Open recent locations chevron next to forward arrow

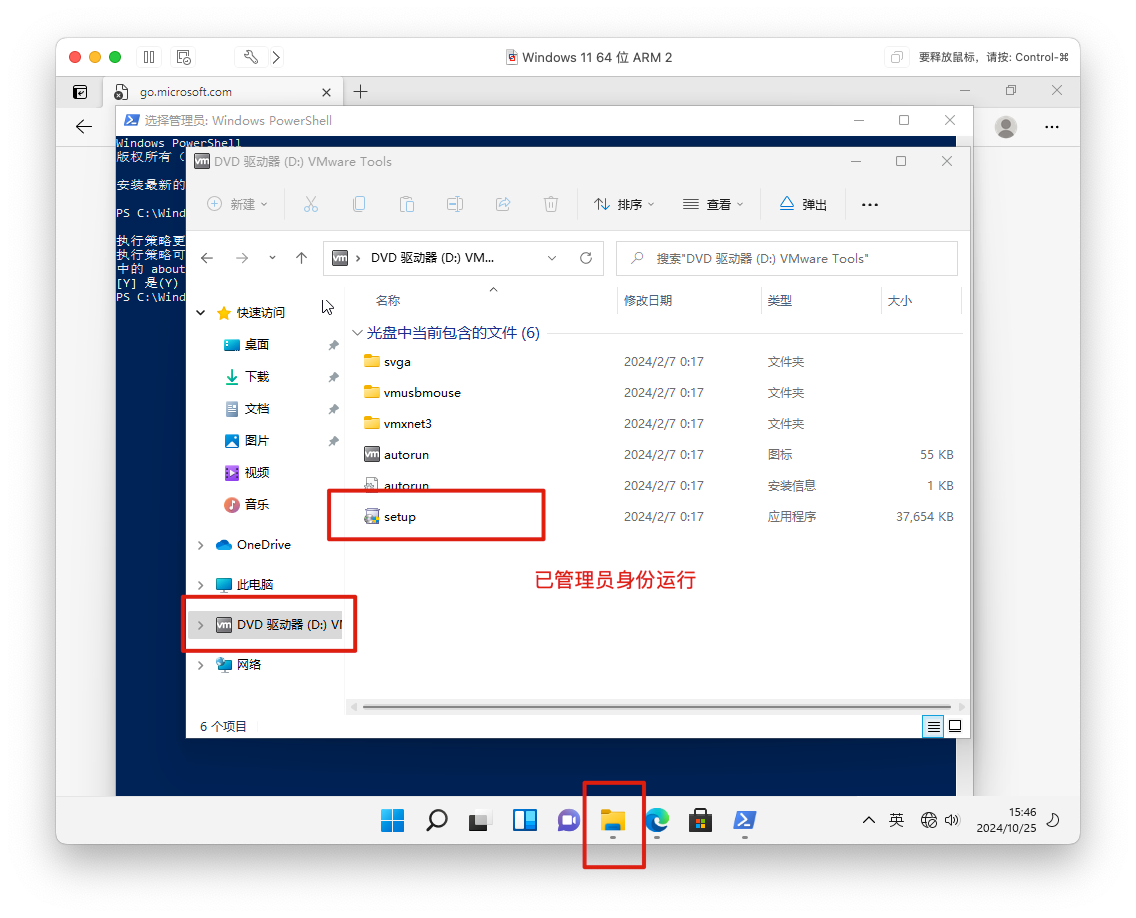pos(272,258)
